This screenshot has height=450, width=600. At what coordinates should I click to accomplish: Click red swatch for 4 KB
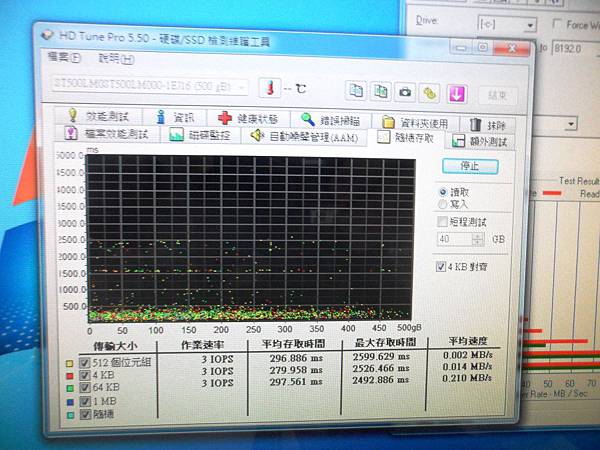(70, 376)
